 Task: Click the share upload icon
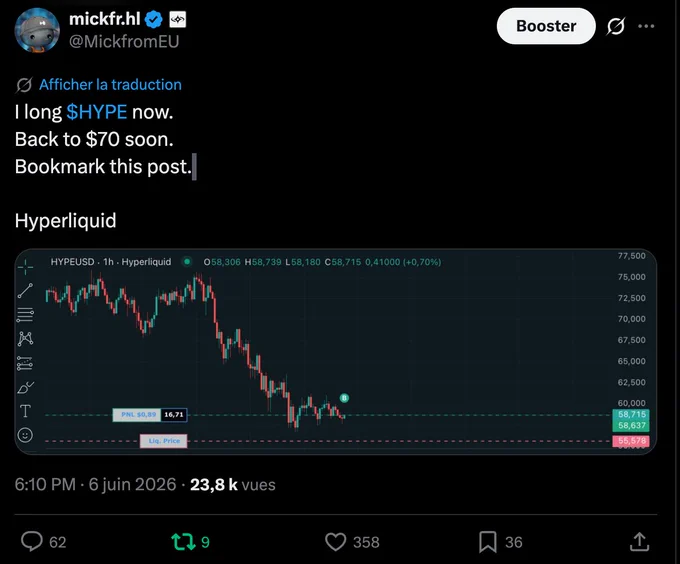tap(639, 541)
